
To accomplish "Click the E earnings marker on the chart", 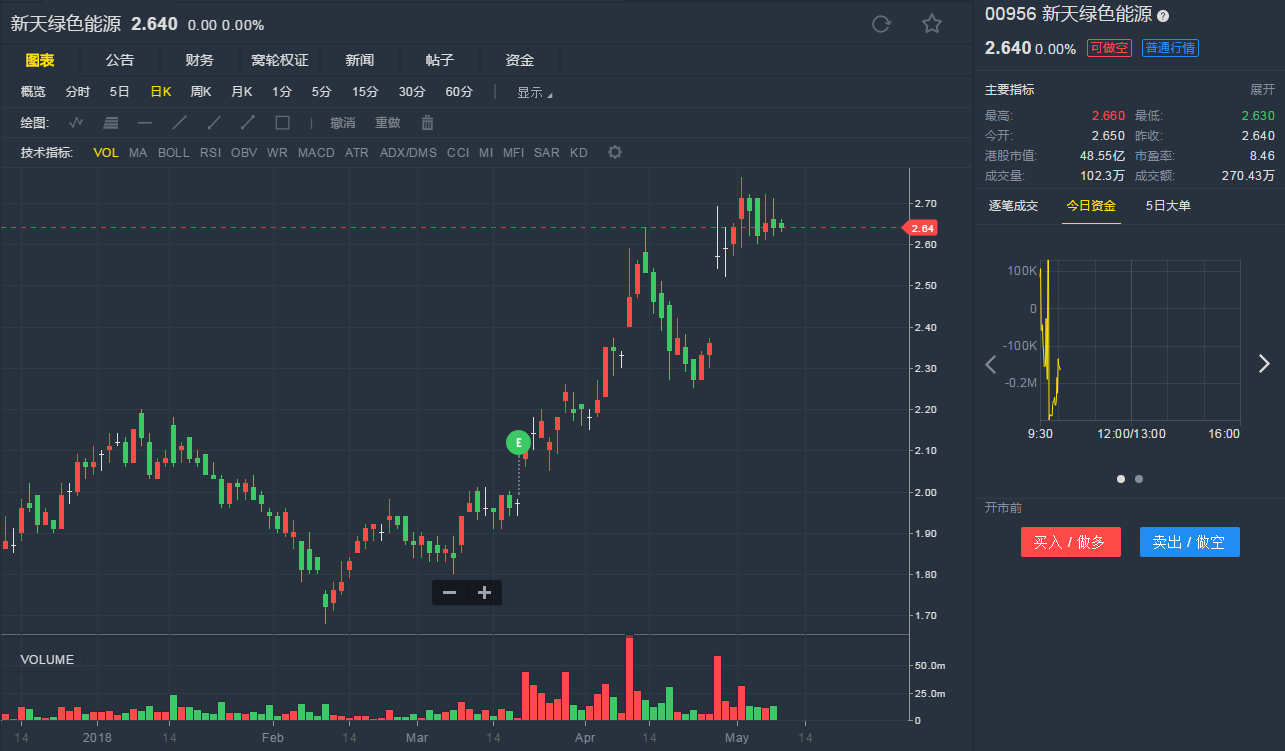I will [518, 442].
